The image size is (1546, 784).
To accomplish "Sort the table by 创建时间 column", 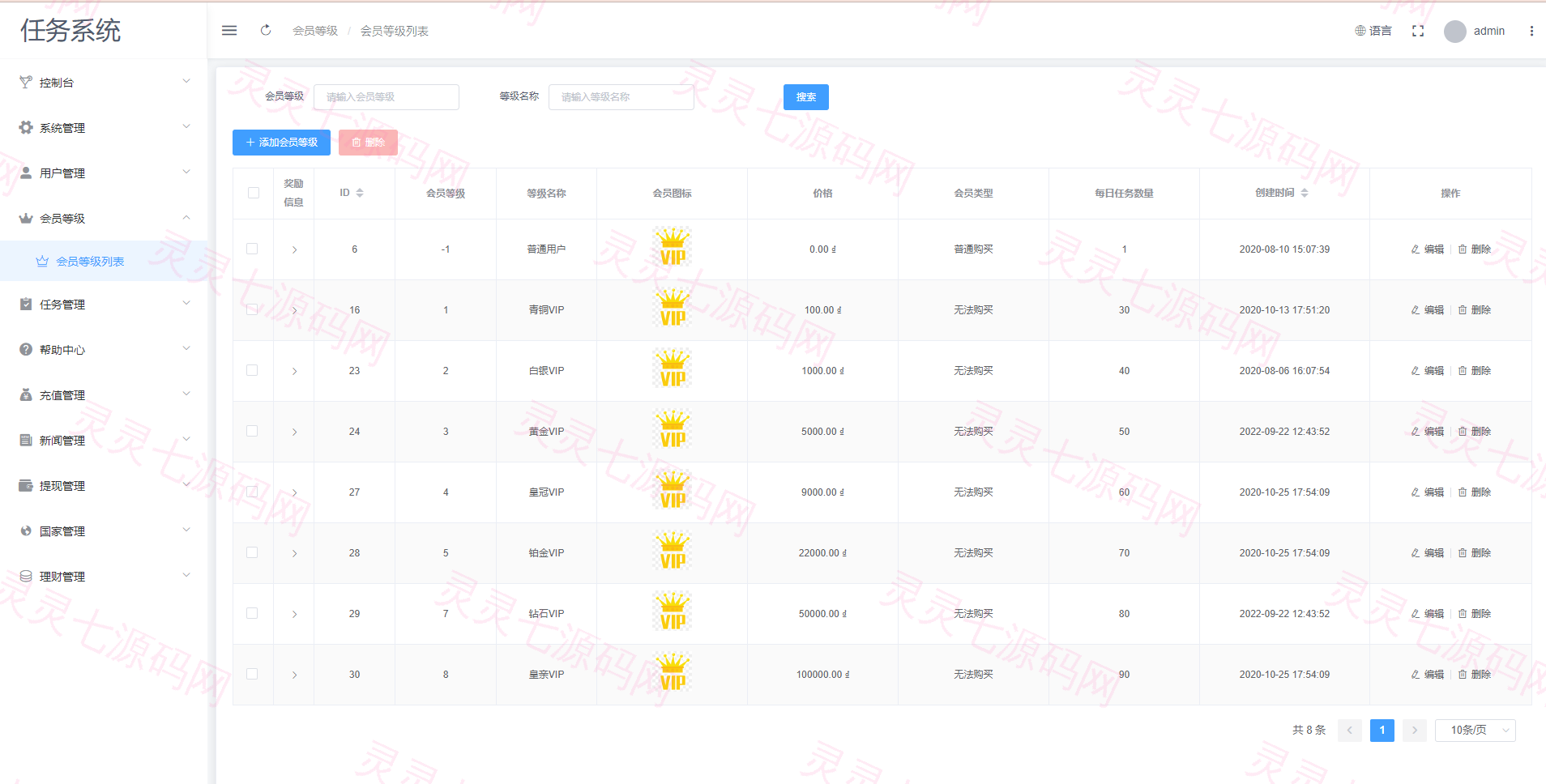I will point(1305,193).
